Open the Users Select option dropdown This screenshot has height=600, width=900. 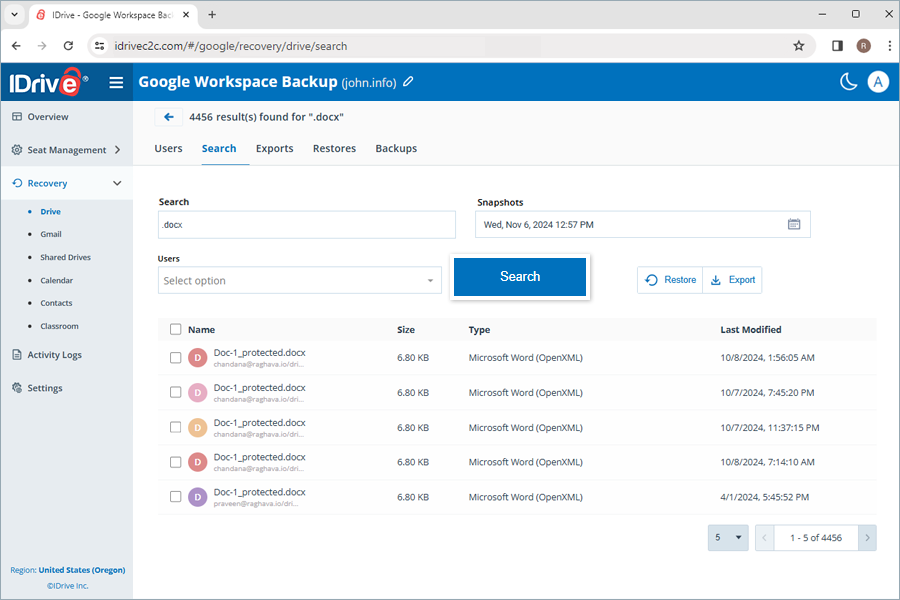pos(299,280)
